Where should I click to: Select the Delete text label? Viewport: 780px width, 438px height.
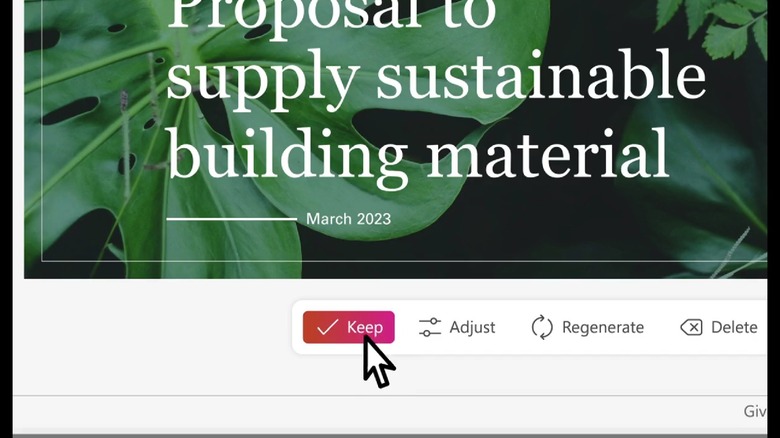click(734, 327)
